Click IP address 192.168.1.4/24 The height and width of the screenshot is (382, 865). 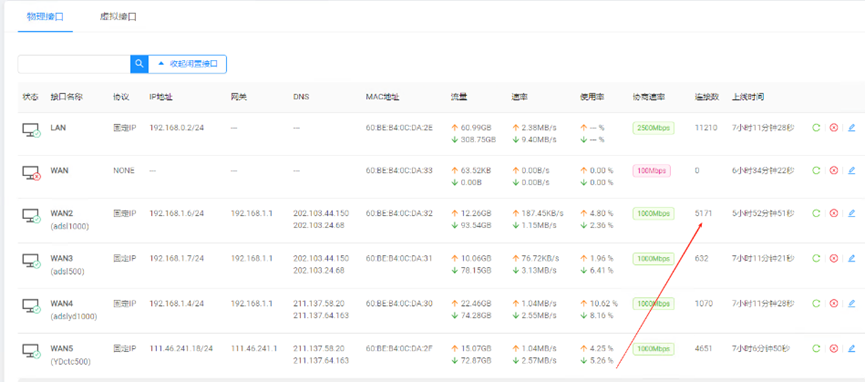point(177,303)
